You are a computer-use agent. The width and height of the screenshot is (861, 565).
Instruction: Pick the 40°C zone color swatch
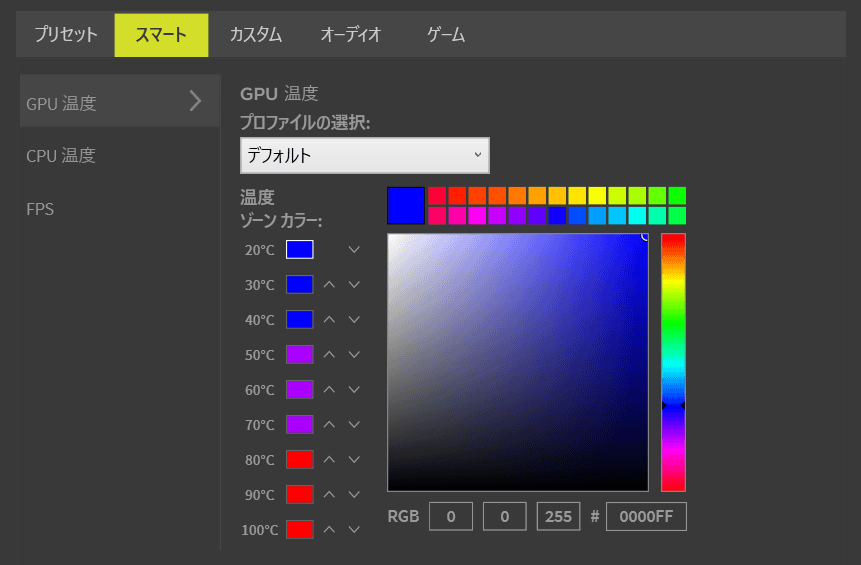coord(300,320)
